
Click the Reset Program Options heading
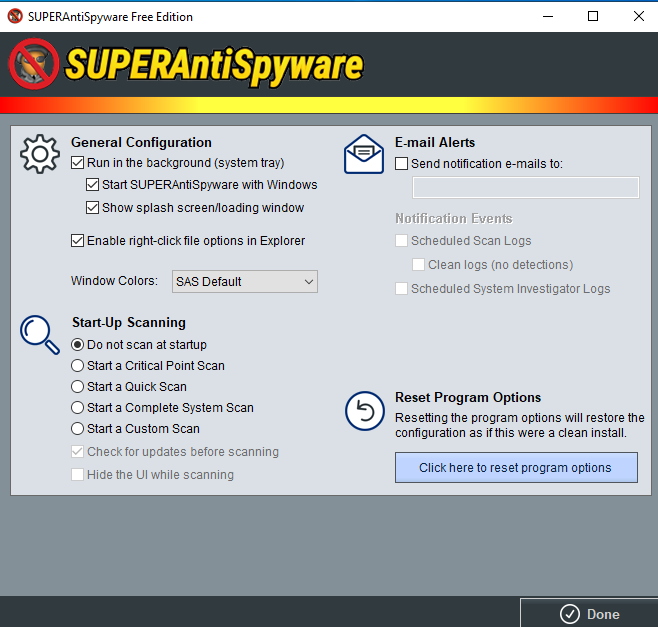468,397
